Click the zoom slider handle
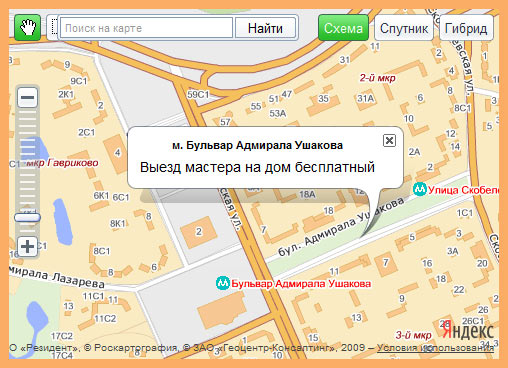The image size is (508, 368). (x=27, y=218)
